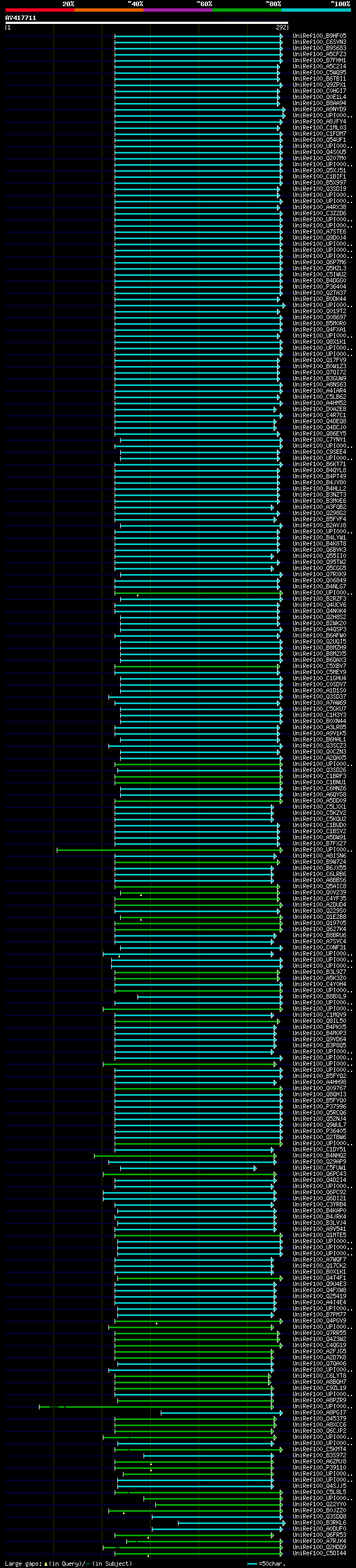Select hit UniRef100_A4RX38
The height and width of the screenshot is (1568, 356).
click(x=319, y=207)
